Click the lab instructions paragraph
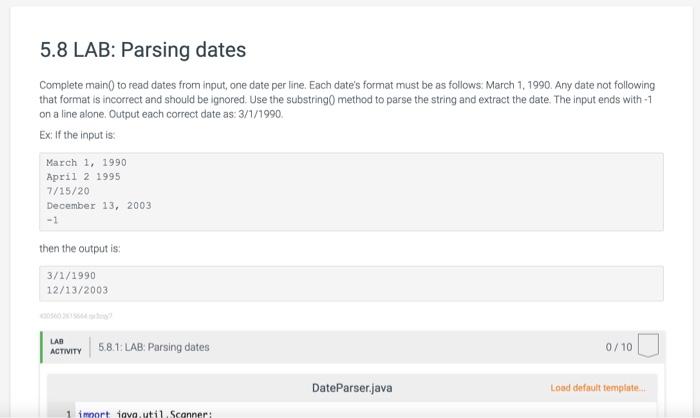Image resolution: width=700 pixels, height=418 pixels. coord(347,100)
